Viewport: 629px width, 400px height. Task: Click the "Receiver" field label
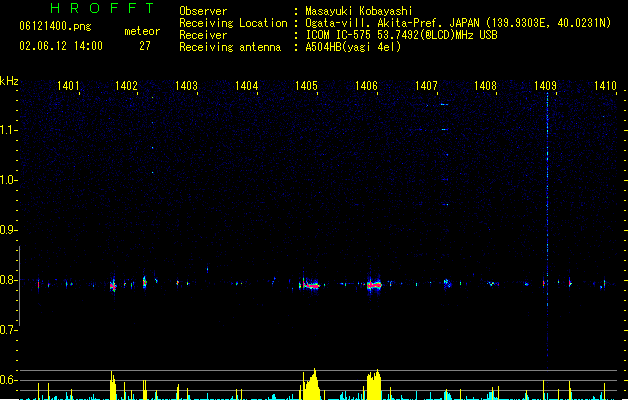tap(203, 35)
